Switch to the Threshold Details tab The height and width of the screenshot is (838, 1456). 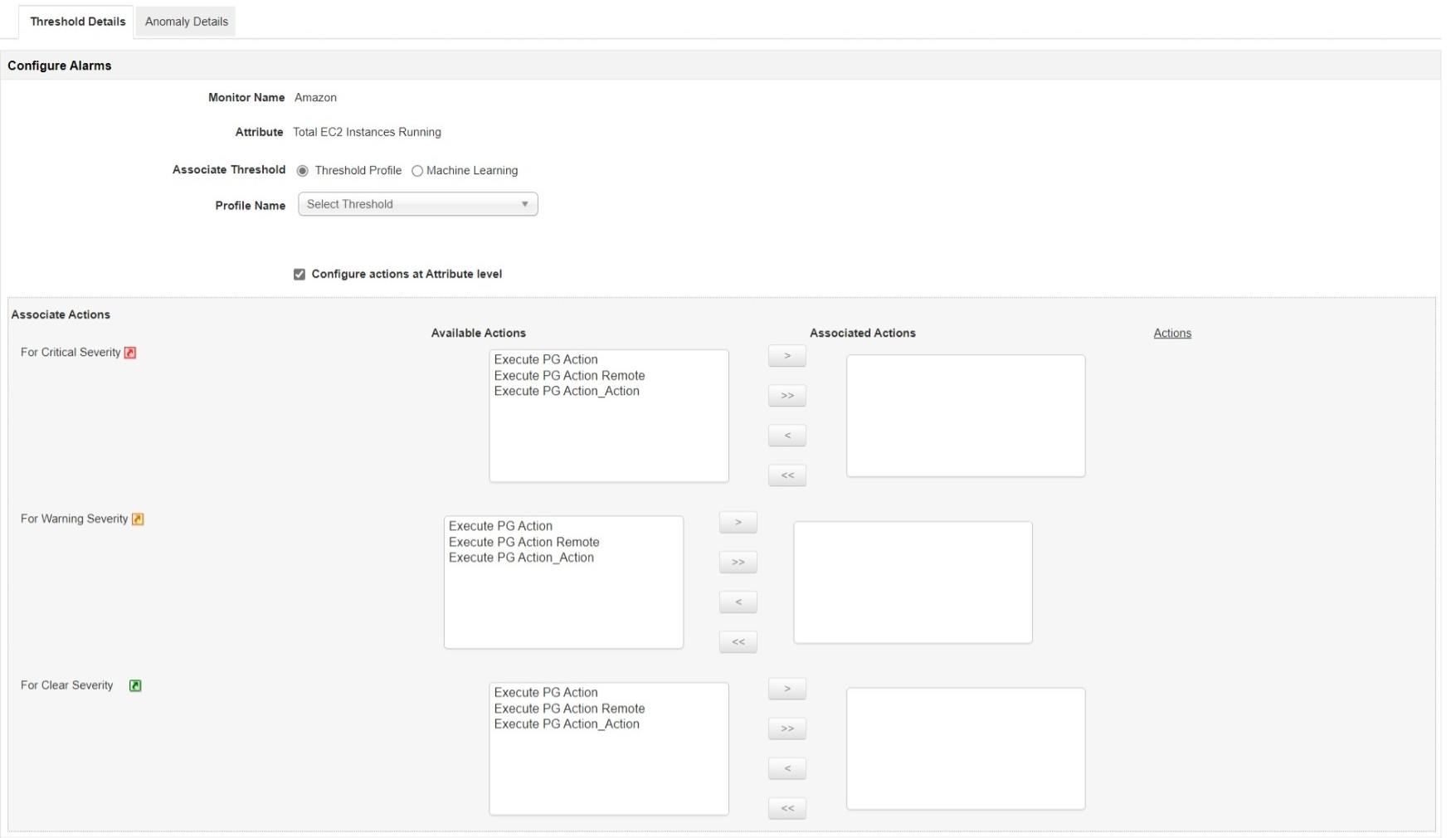[76, 22]
